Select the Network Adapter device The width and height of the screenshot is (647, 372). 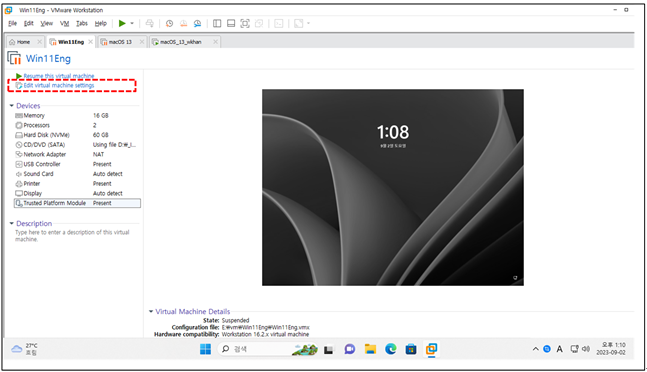[77, 154]
